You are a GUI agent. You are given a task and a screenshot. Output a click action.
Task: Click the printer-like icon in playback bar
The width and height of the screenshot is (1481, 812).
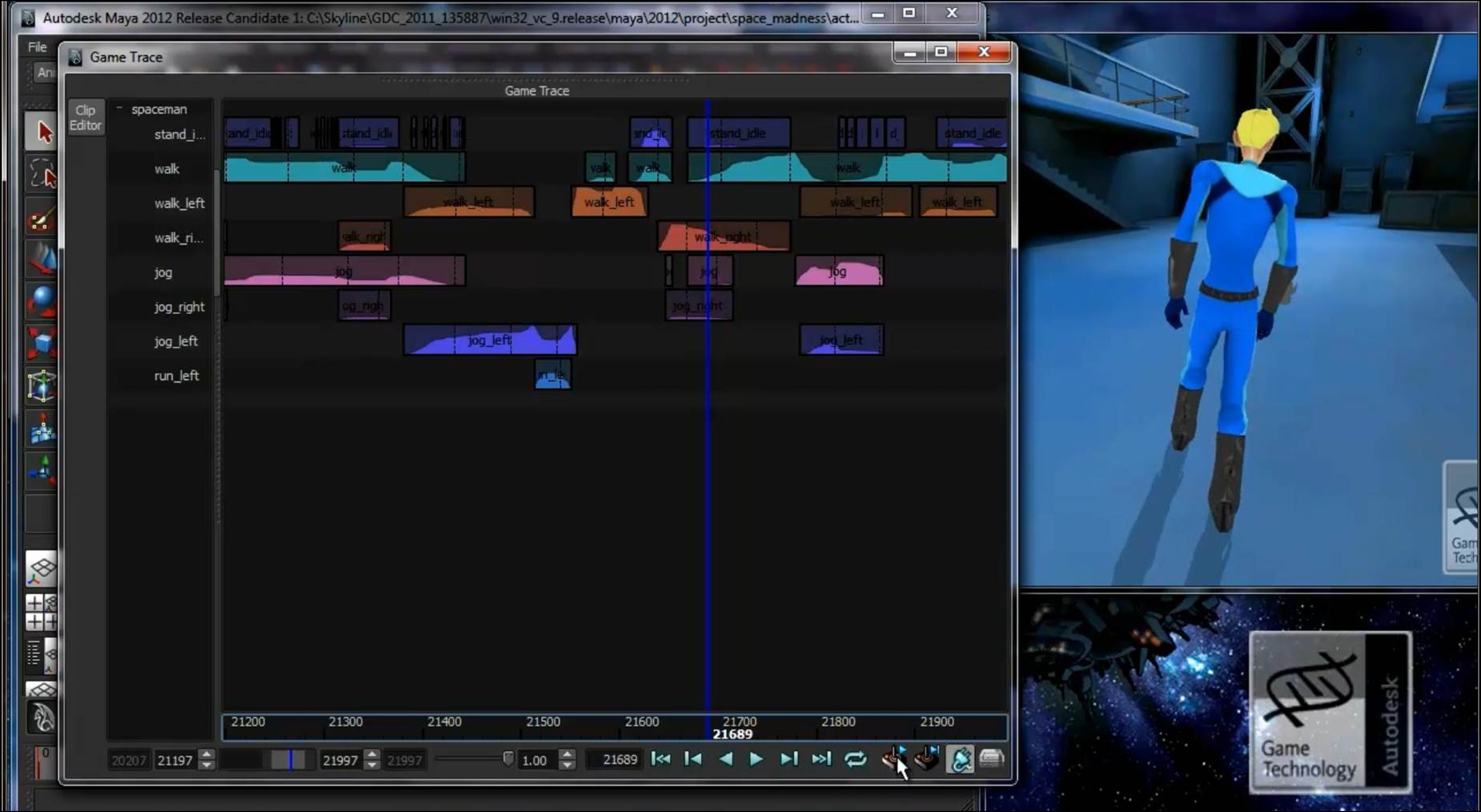pos(991,758)
